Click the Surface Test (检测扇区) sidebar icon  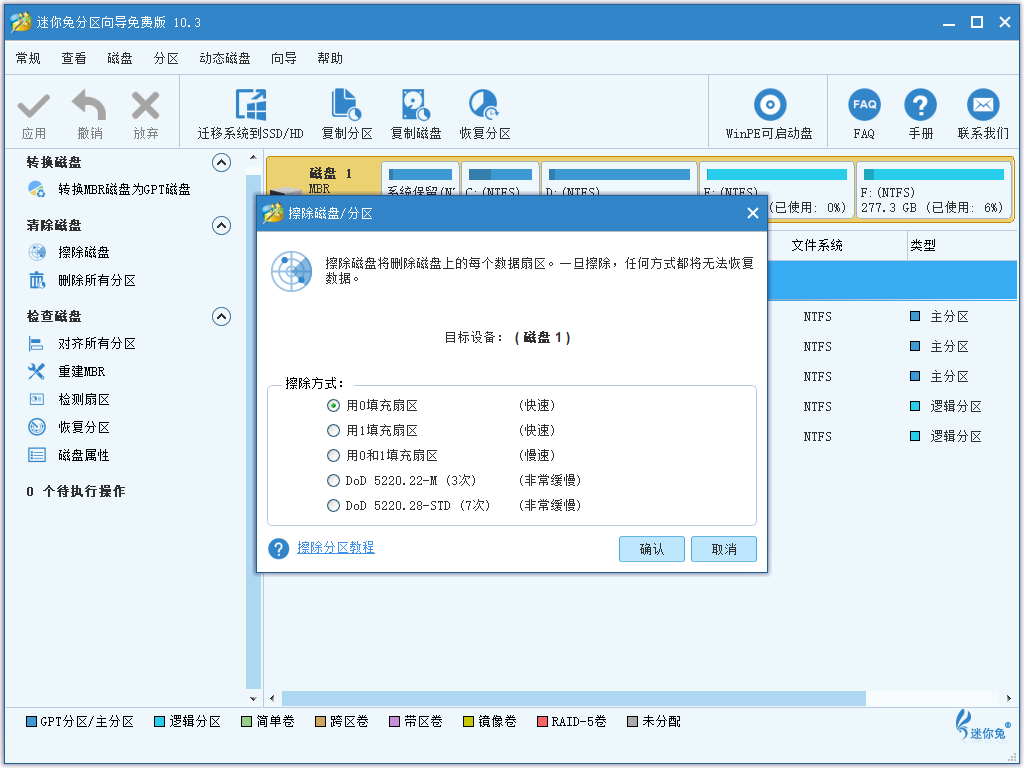point(37,399)
